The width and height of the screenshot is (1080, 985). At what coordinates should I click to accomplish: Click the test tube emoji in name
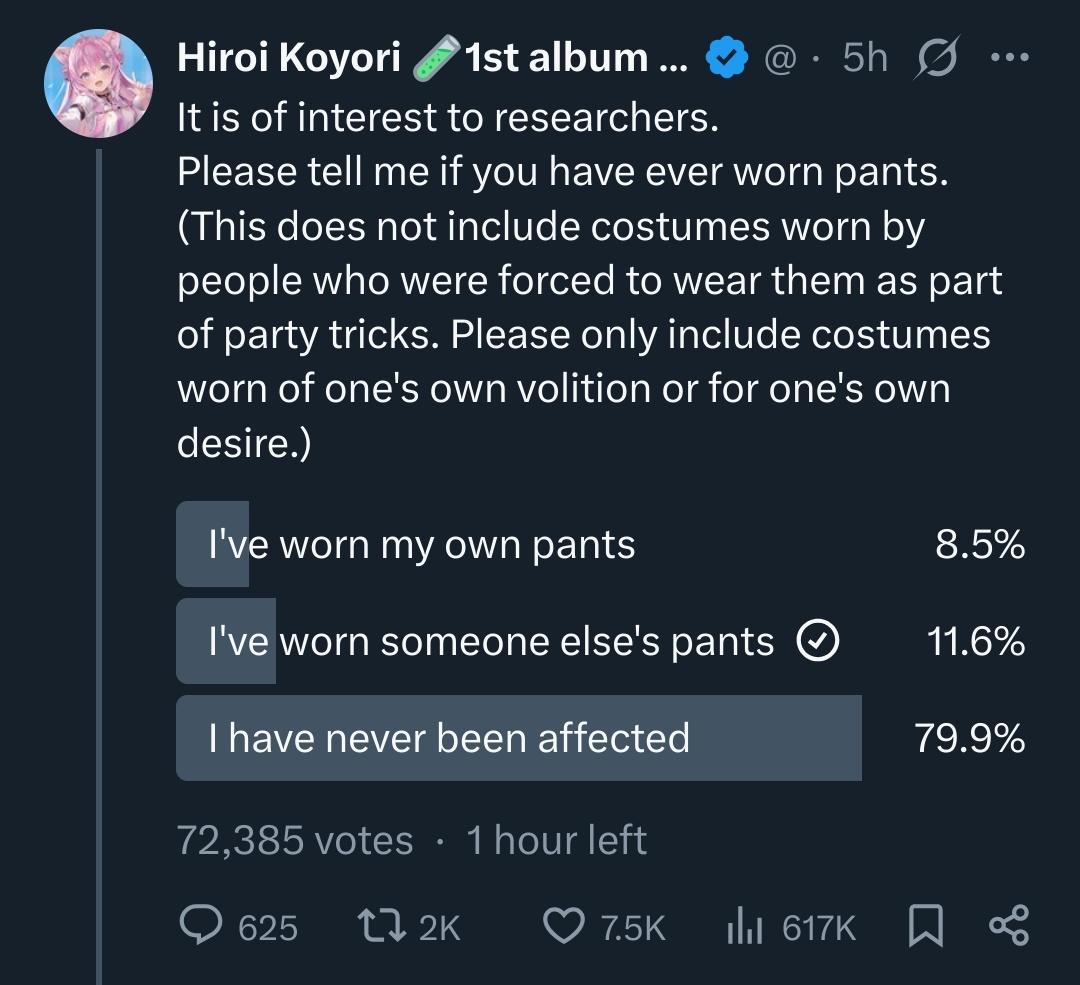[x=436, y=59]
